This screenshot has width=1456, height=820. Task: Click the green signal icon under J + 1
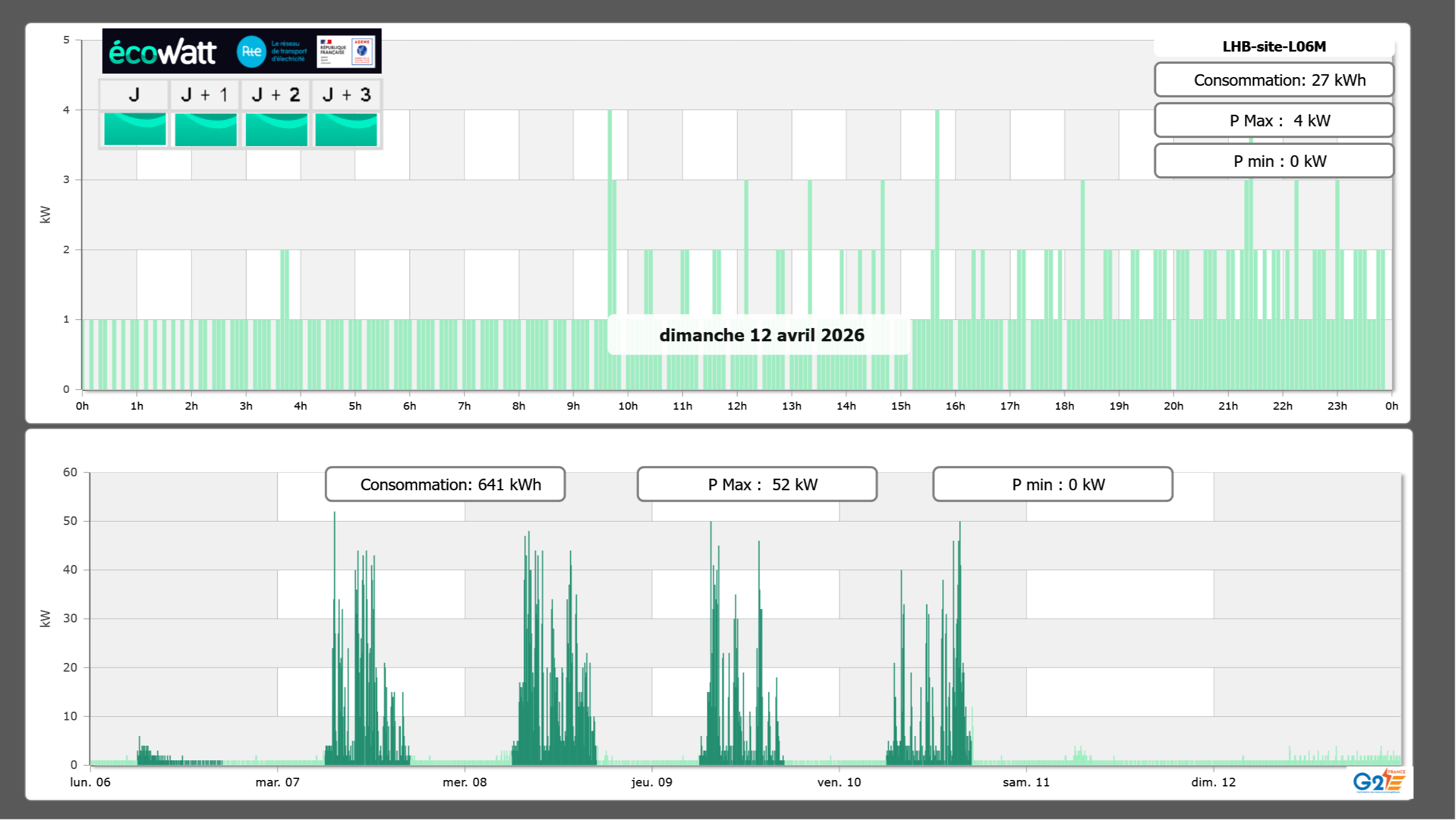point(205,129)
